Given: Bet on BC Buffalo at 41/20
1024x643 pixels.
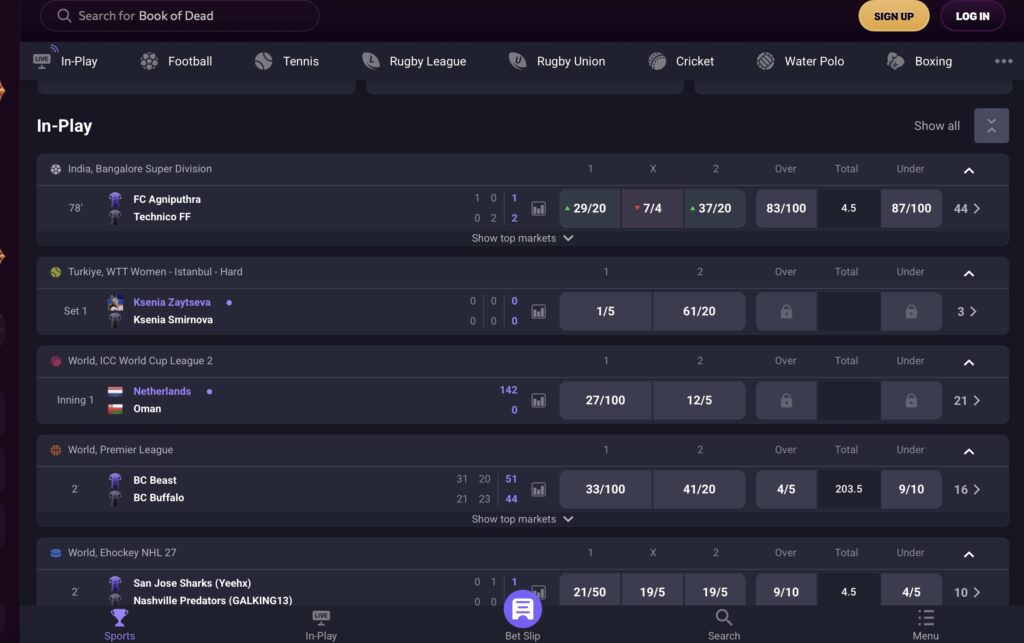Looking at the screenshot, I should coord(699,489).
